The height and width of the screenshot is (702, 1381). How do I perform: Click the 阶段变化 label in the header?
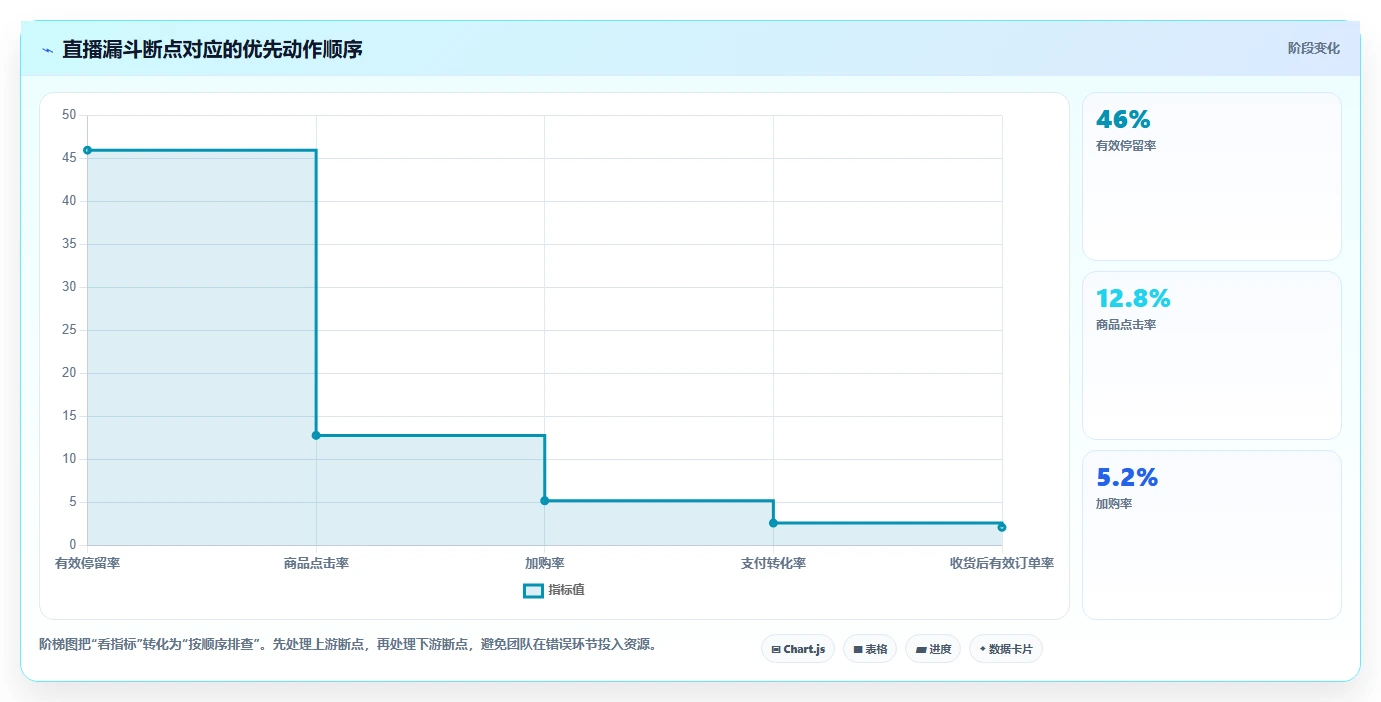(1314, 48)
